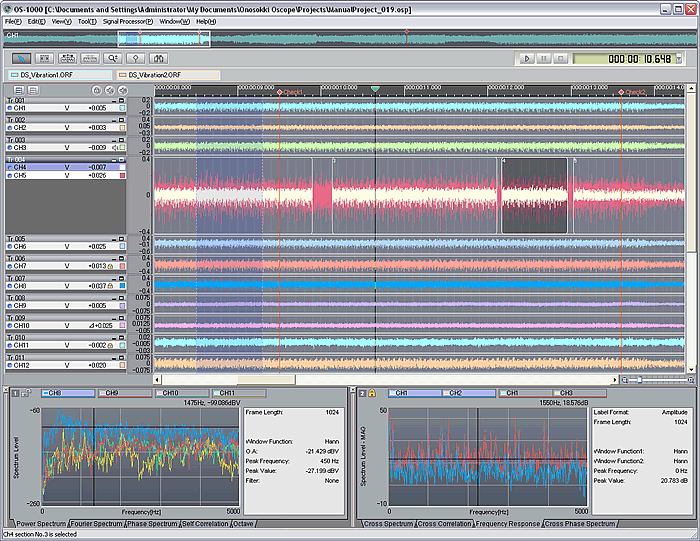Switch to the Fourier Spectrum tab

point(96,524)
